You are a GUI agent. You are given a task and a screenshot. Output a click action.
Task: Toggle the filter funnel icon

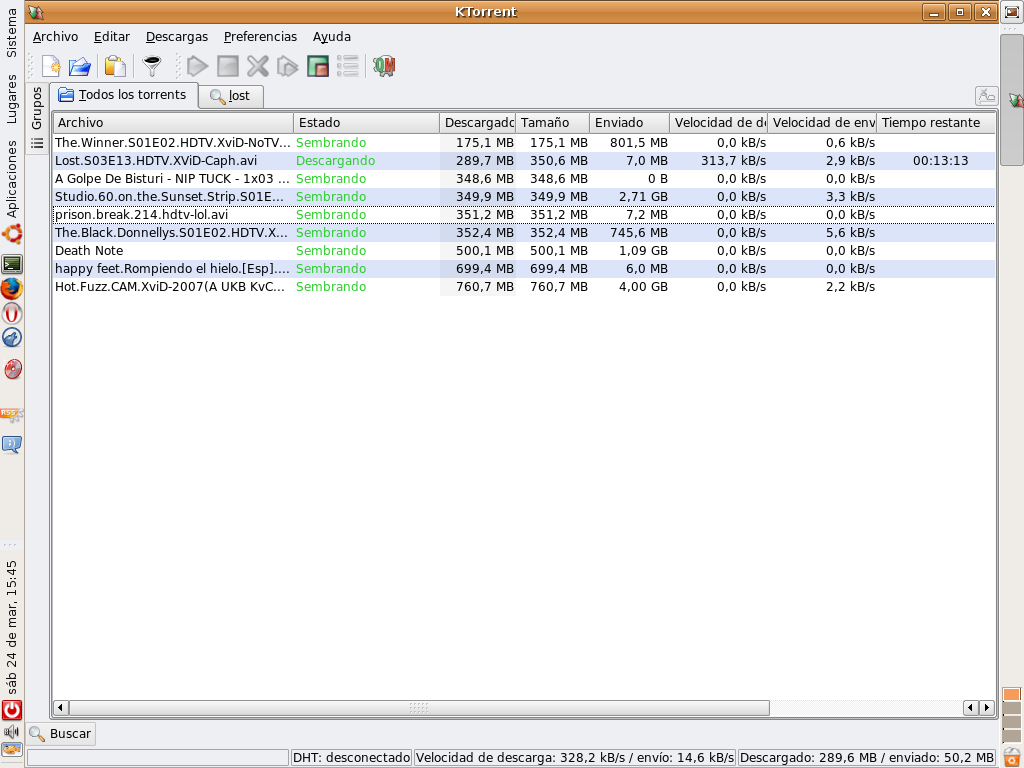152,66
